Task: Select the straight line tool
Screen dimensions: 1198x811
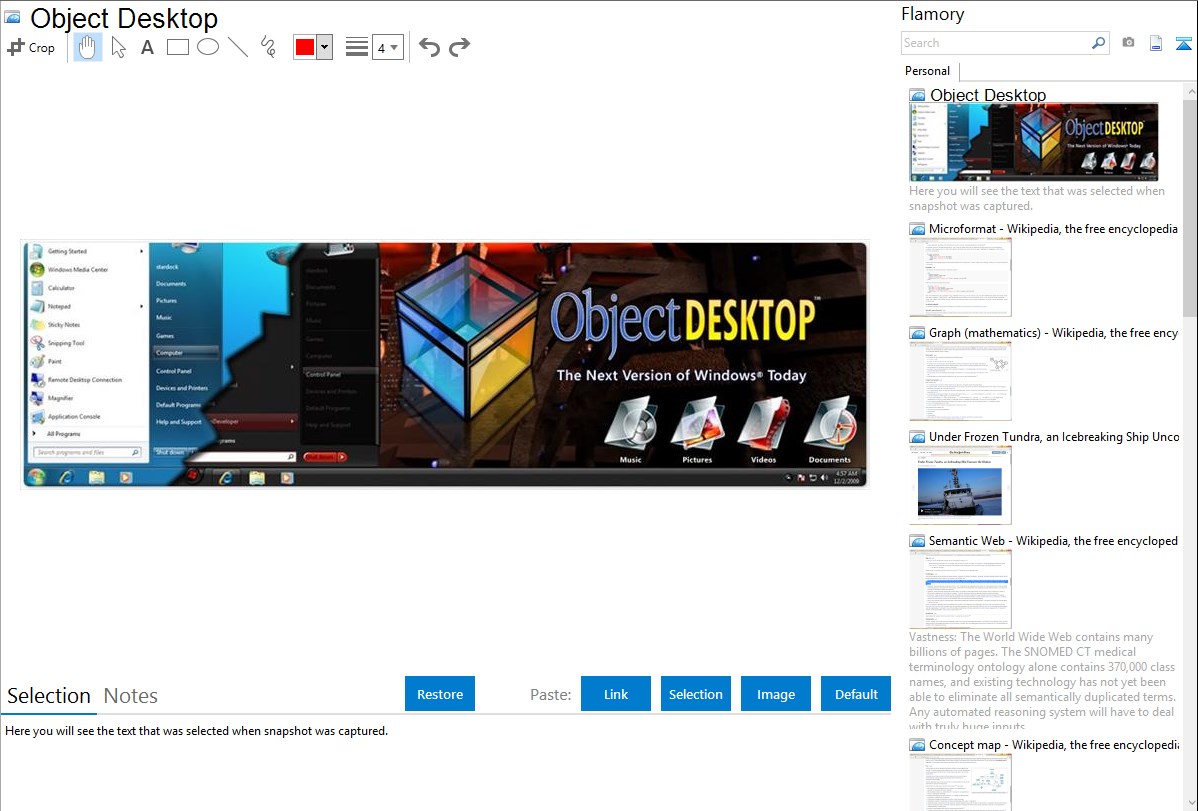Action: point(238,47)
